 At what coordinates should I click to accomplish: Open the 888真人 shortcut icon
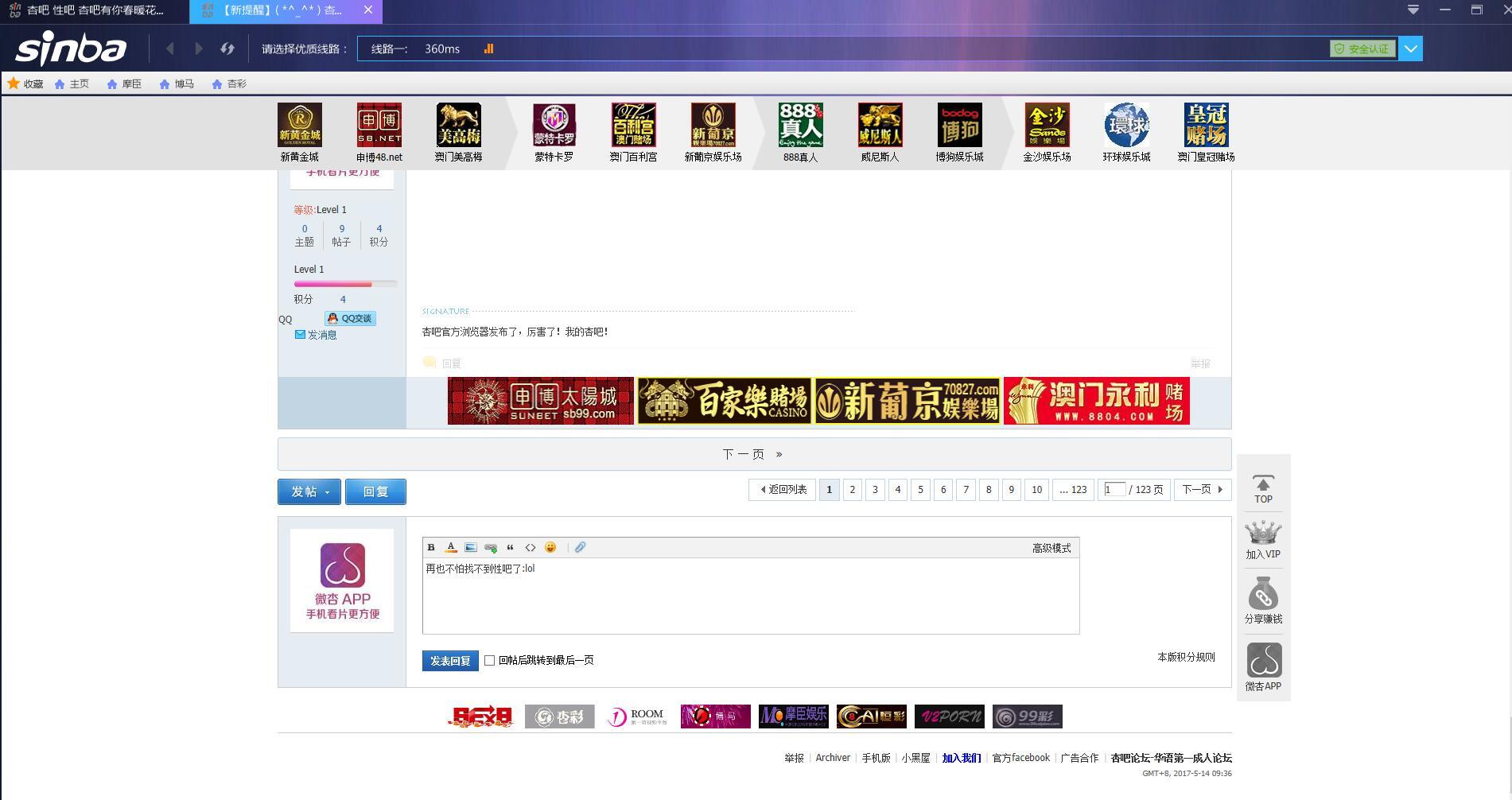click(800, 125)
